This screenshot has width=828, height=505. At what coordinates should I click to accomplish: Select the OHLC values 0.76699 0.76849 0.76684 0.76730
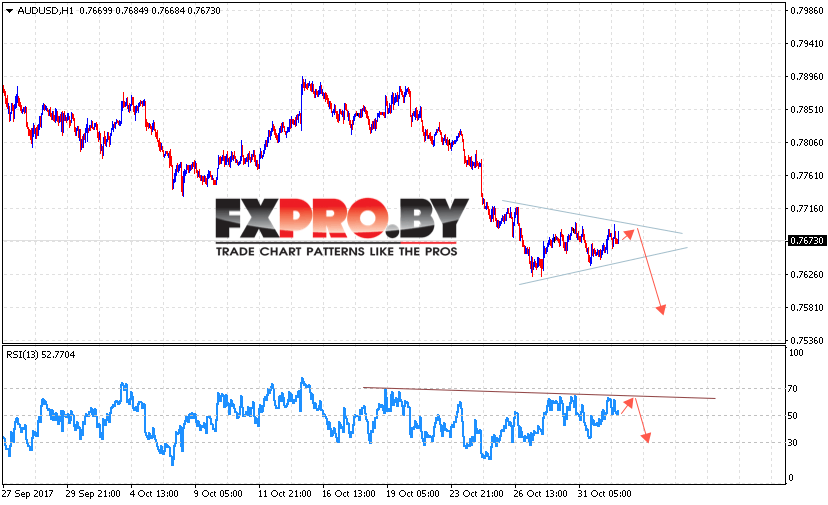[150, 11]
